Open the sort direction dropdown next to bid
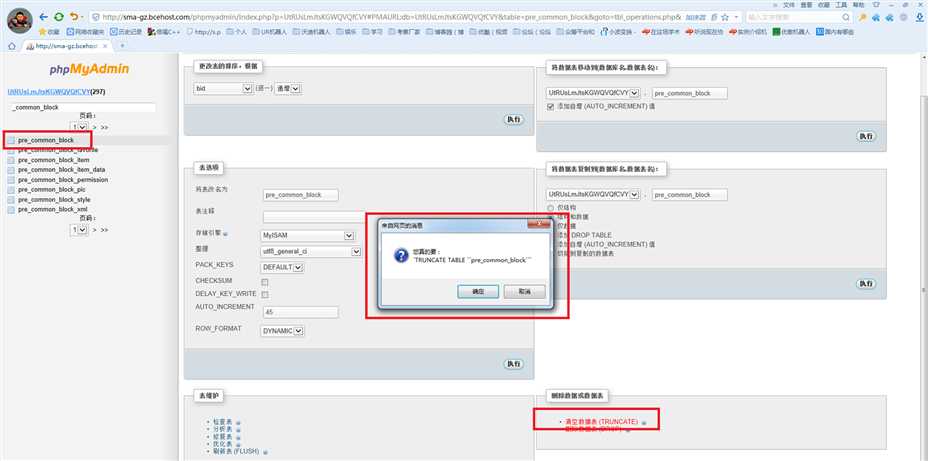 tap(289, 88)
